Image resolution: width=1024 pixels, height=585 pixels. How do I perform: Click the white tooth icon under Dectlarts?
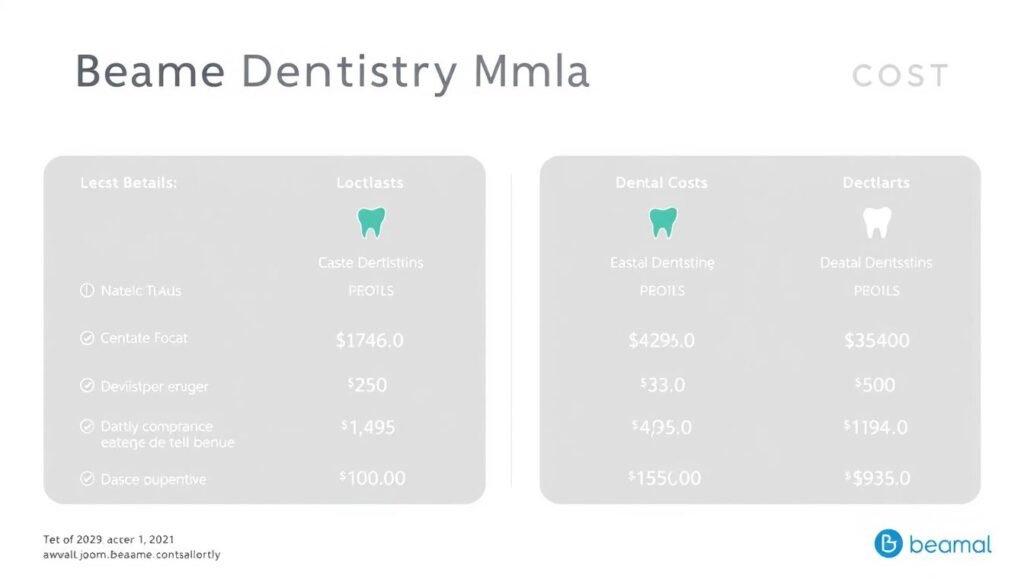[x=876, y=222]
